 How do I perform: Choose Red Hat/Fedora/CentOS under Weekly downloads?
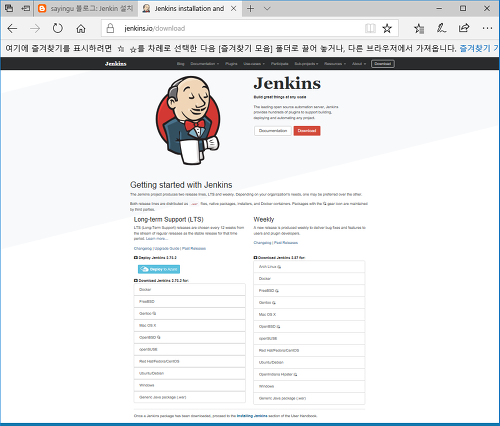309,351
